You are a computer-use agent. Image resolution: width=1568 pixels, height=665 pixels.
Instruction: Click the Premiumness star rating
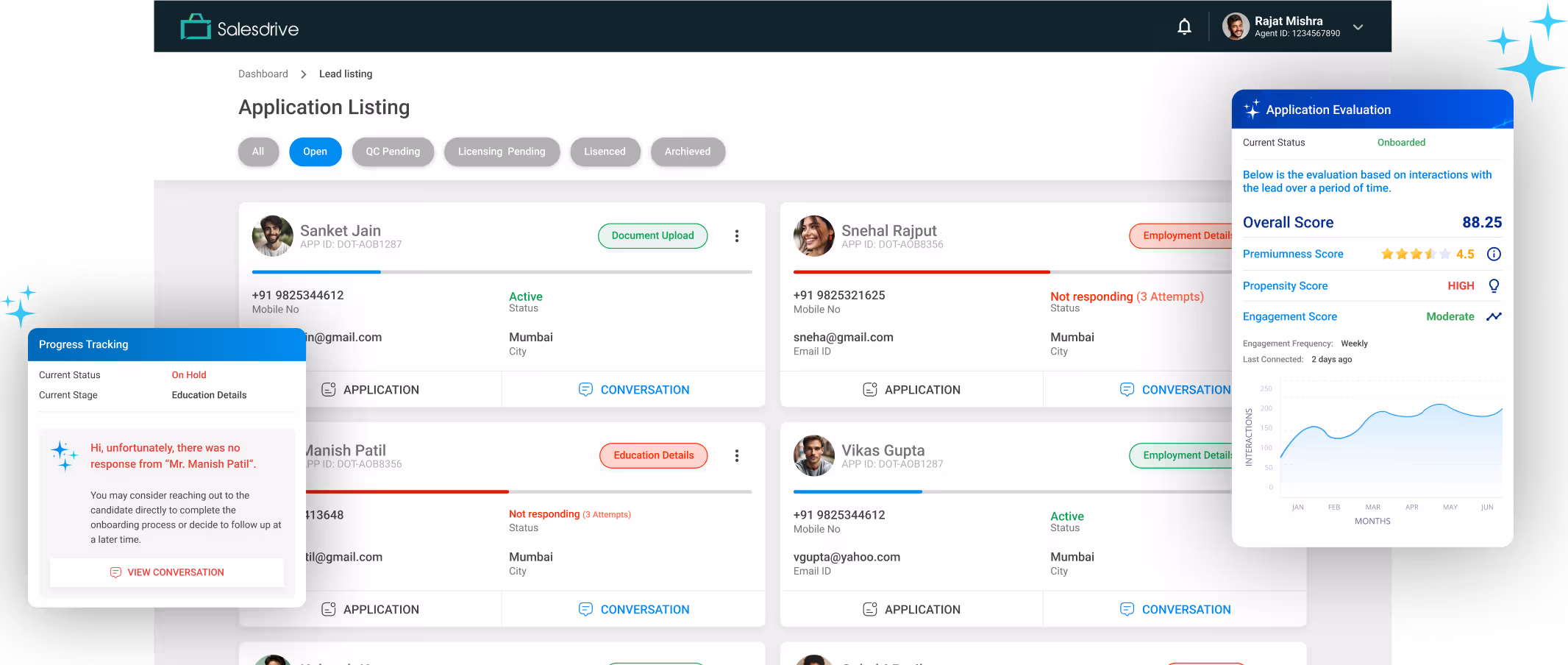1416,254
